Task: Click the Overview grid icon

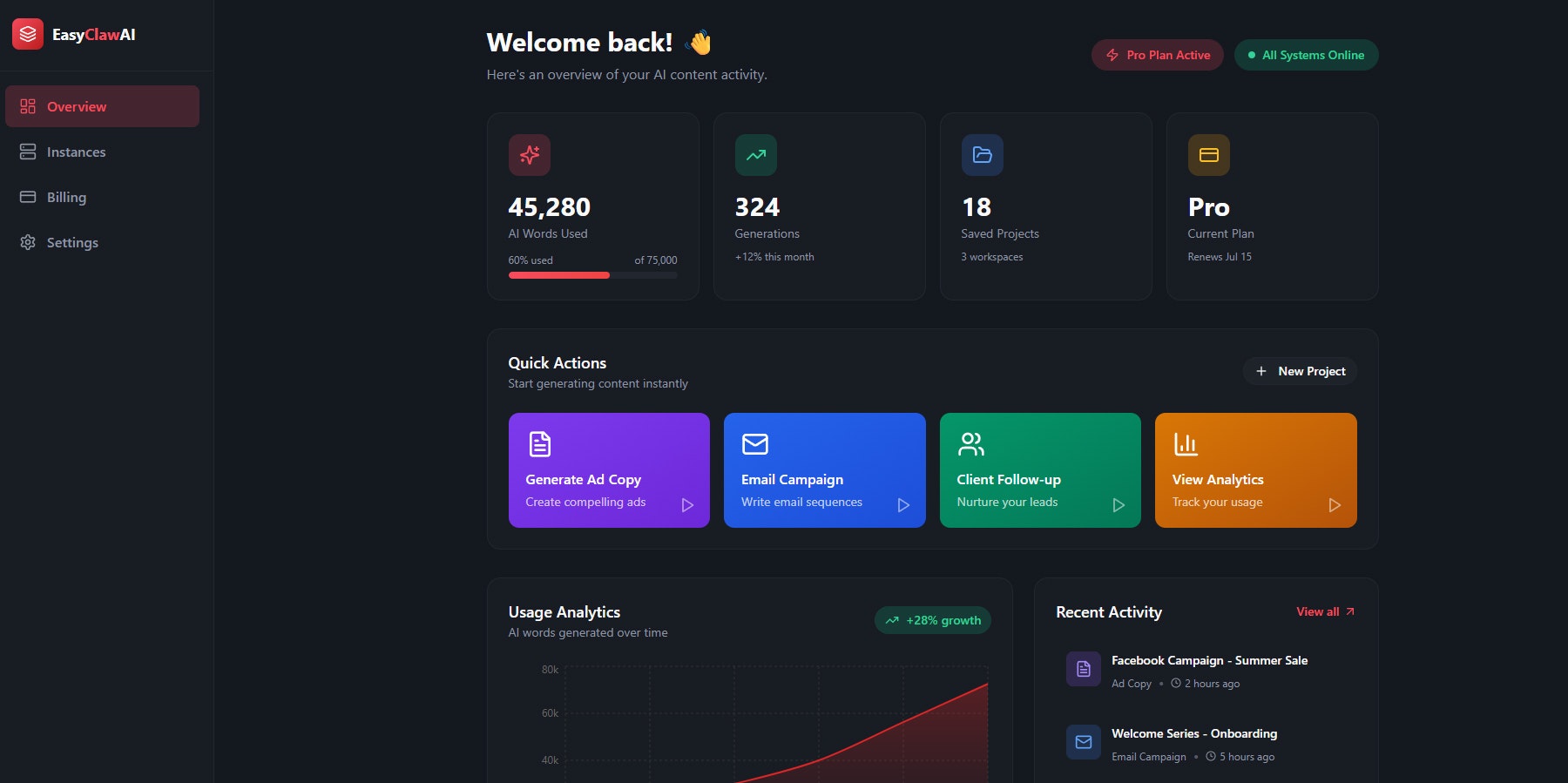Action: [28, 106]
